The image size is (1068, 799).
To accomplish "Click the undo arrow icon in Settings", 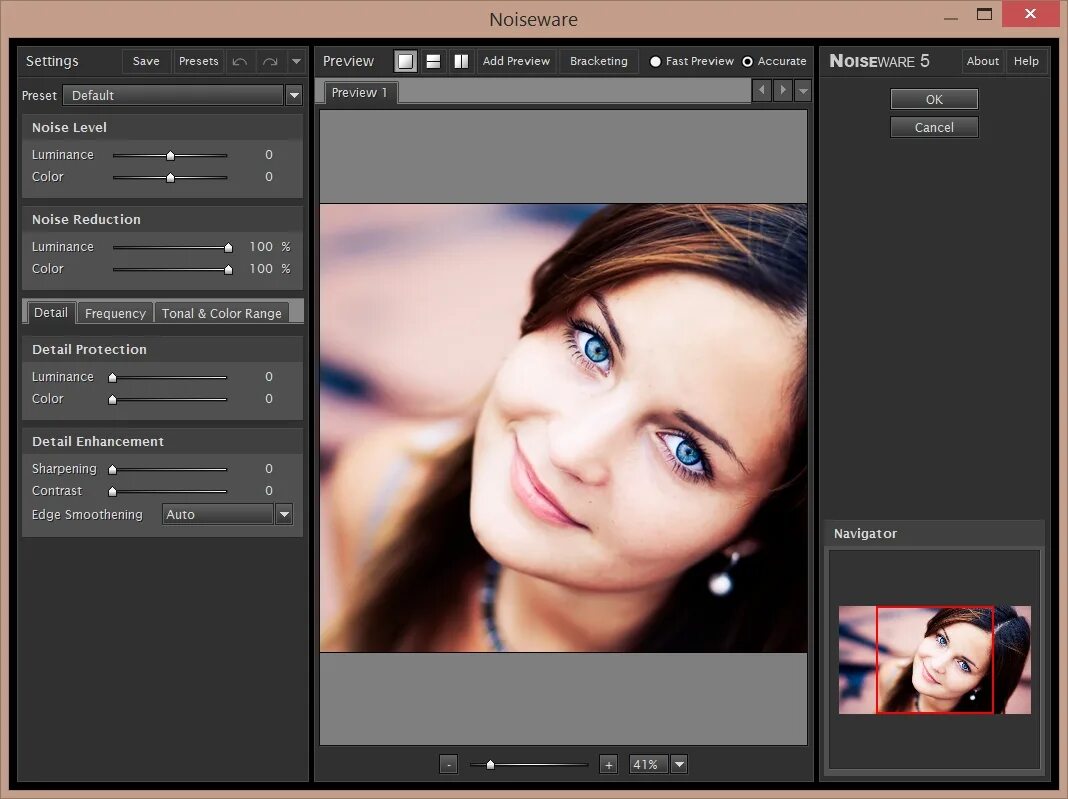I will 240,61.
